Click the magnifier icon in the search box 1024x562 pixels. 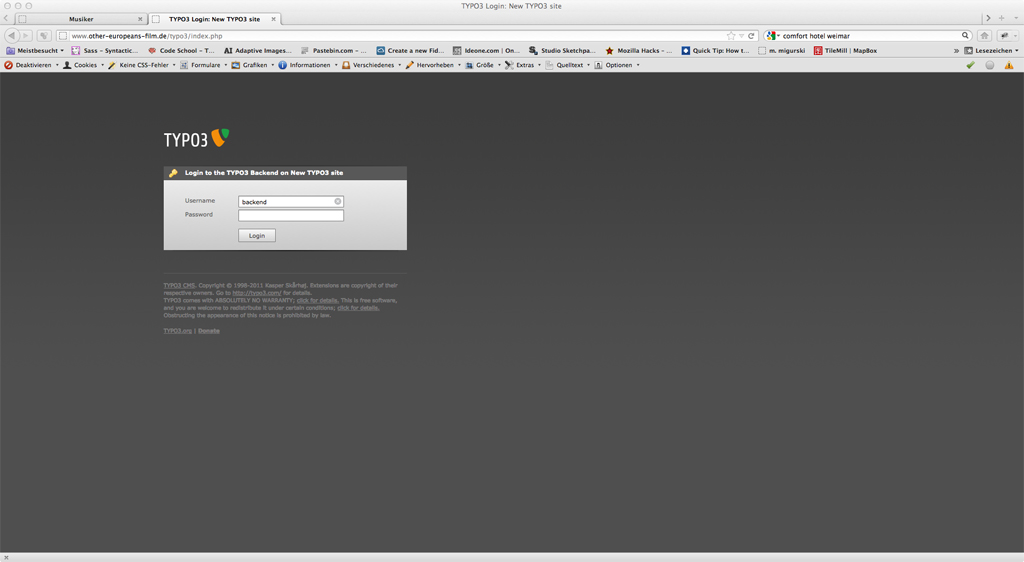[965, 35]
